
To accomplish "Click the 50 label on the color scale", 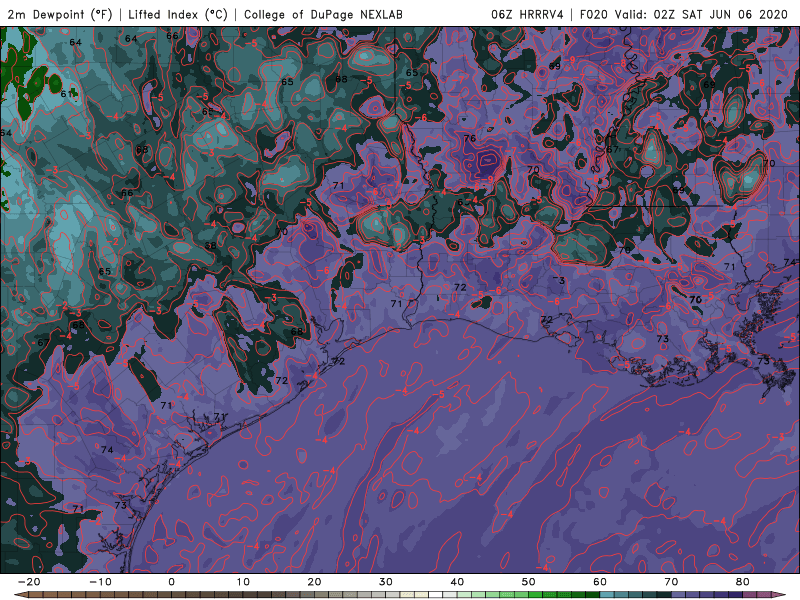I will pyautogui.click(x=529, y=582).
